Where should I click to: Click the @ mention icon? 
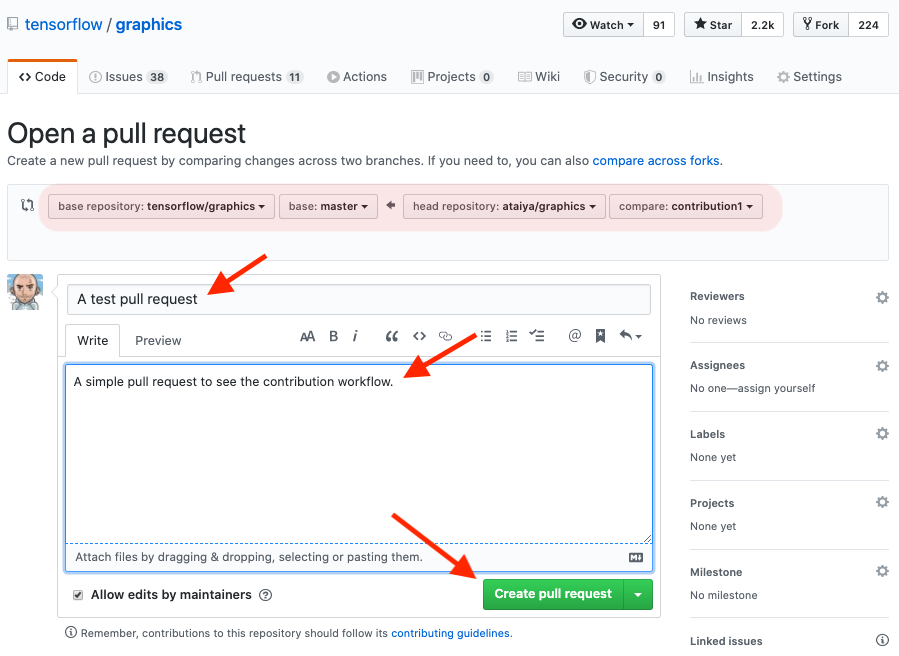pyautogui.click(x=574, y=337)
